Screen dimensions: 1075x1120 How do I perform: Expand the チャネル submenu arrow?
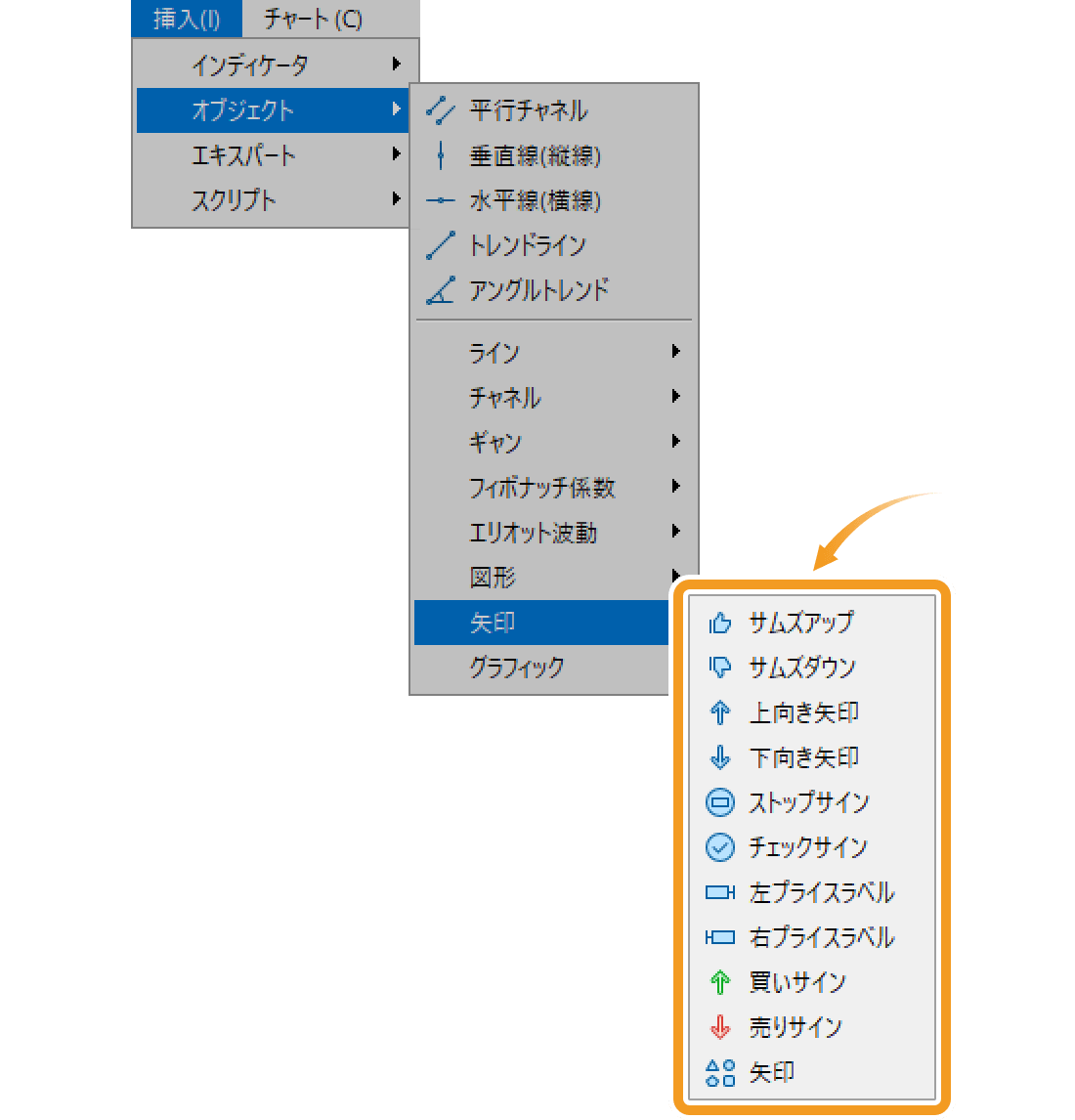(x=675, y=396)
